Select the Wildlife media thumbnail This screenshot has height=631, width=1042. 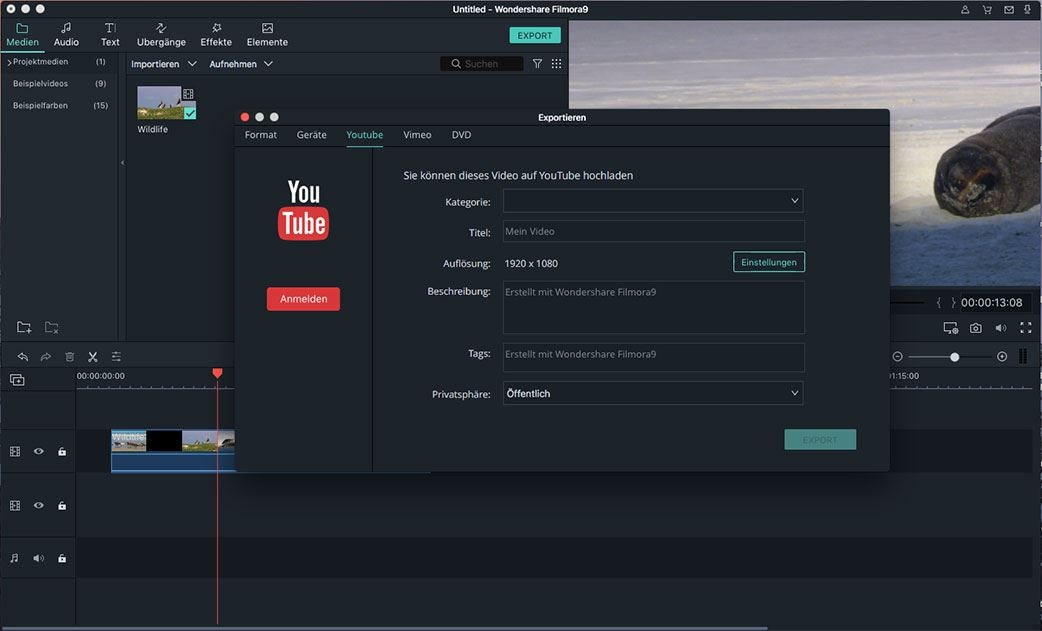click(167, 103)
